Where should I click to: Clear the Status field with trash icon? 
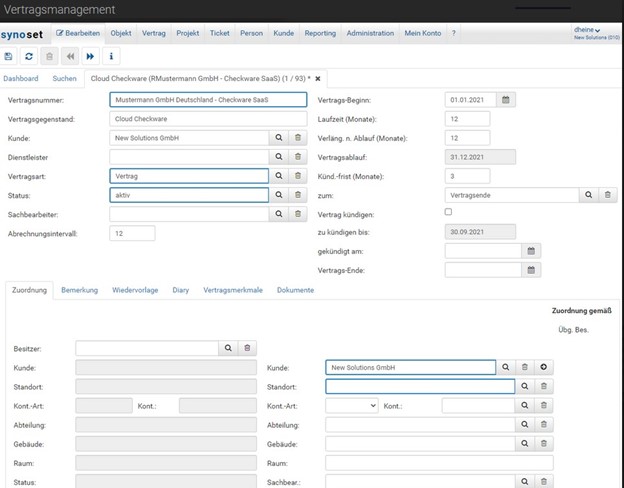(297, 195)
